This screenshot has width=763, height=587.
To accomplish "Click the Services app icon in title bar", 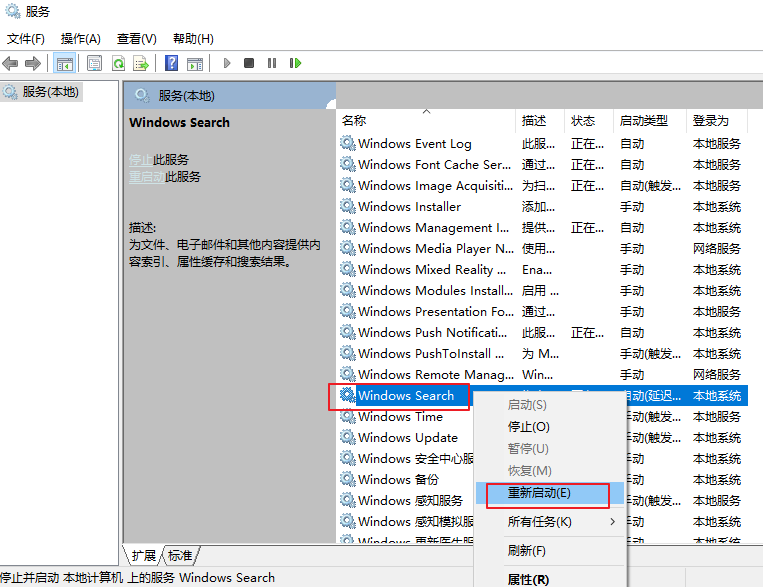I will click(x=13, y=11).
